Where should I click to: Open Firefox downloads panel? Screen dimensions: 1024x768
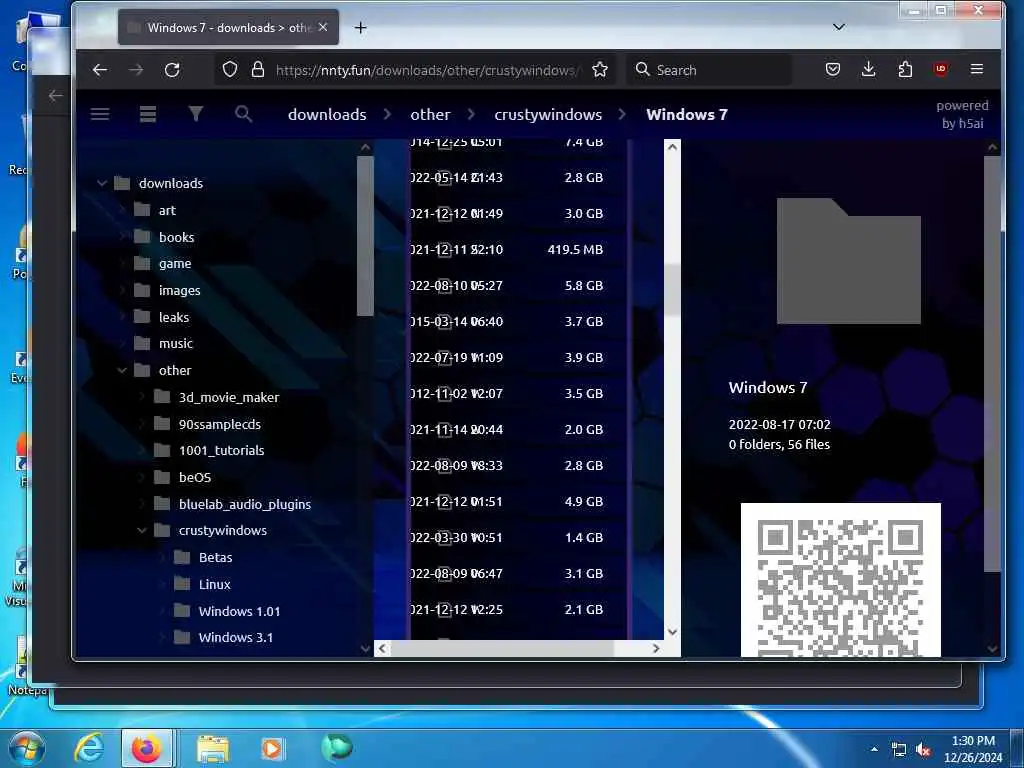(869, 69)
